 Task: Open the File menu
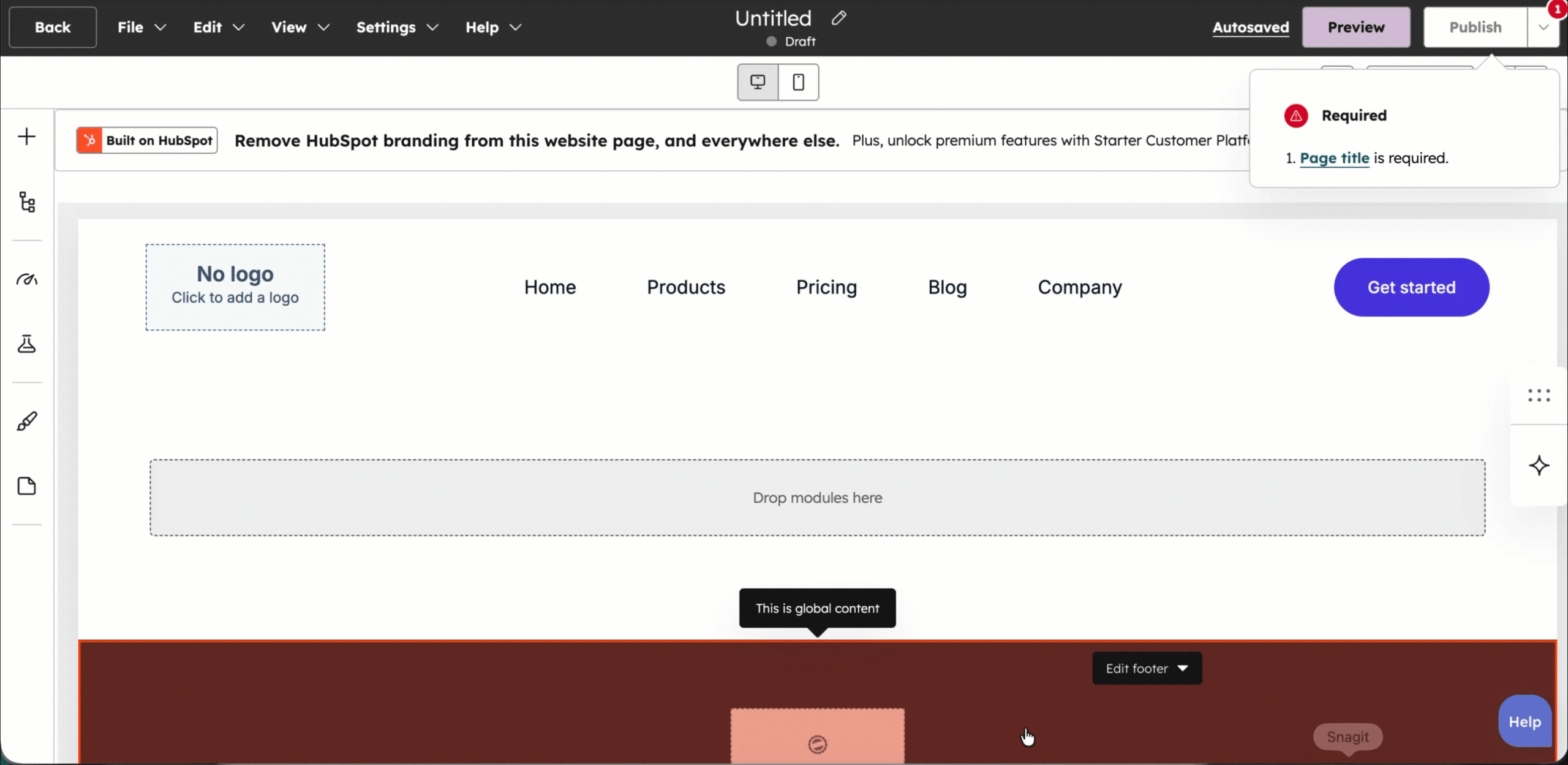coord(141,28)
